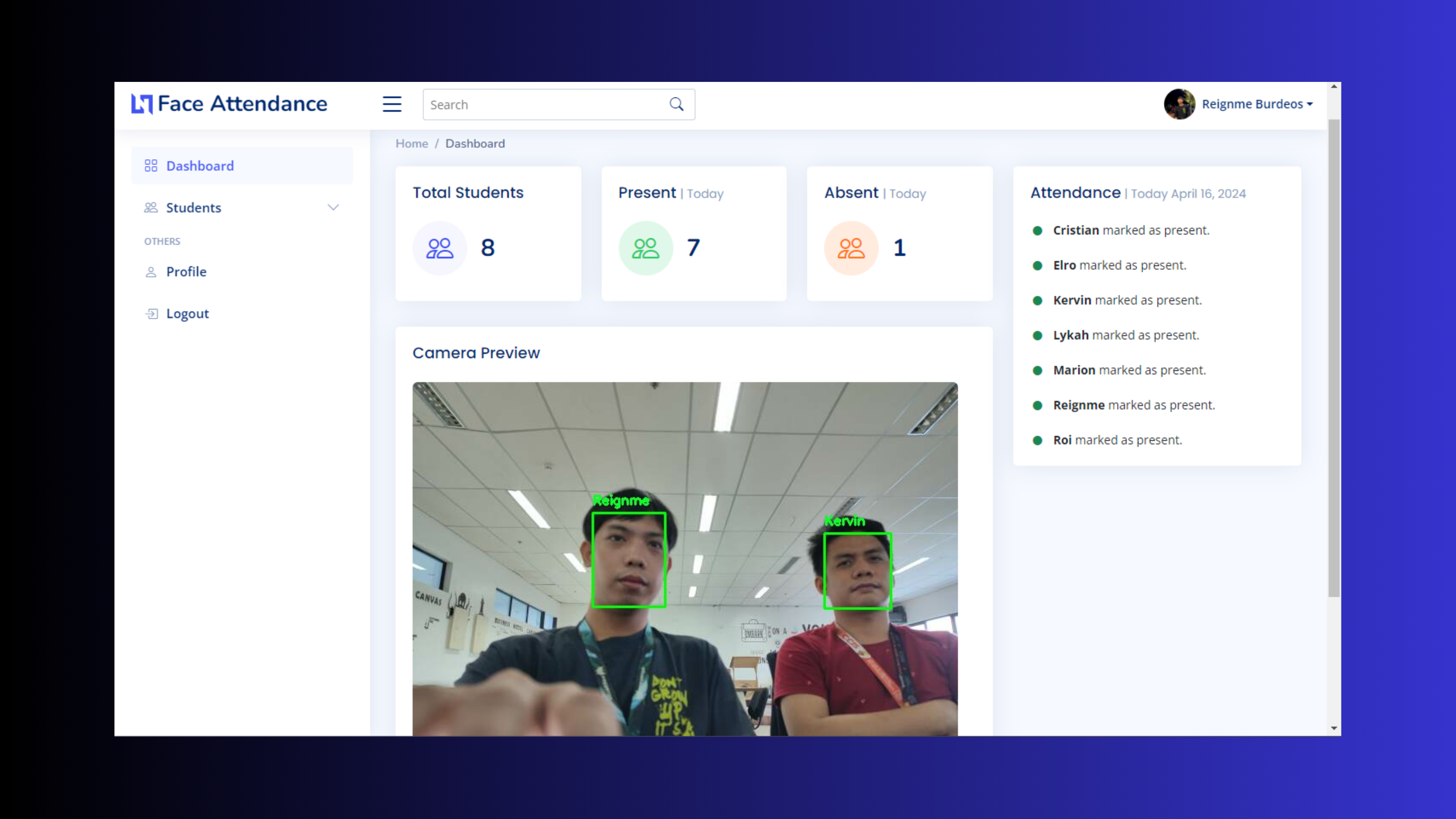Click the green dot beside Cristian
The height and width of the screenshot is (819, 1456).
(x=1038, y=231)
